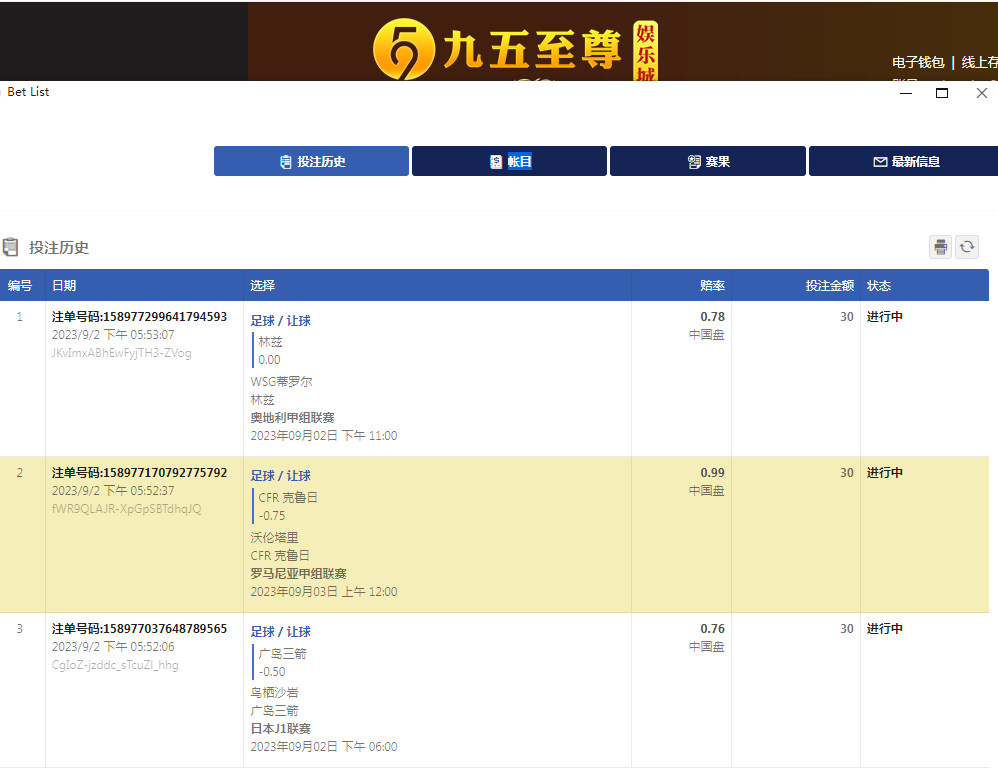Click the refresh icon button
Screen dimensions: 998x771
[967, 247]
